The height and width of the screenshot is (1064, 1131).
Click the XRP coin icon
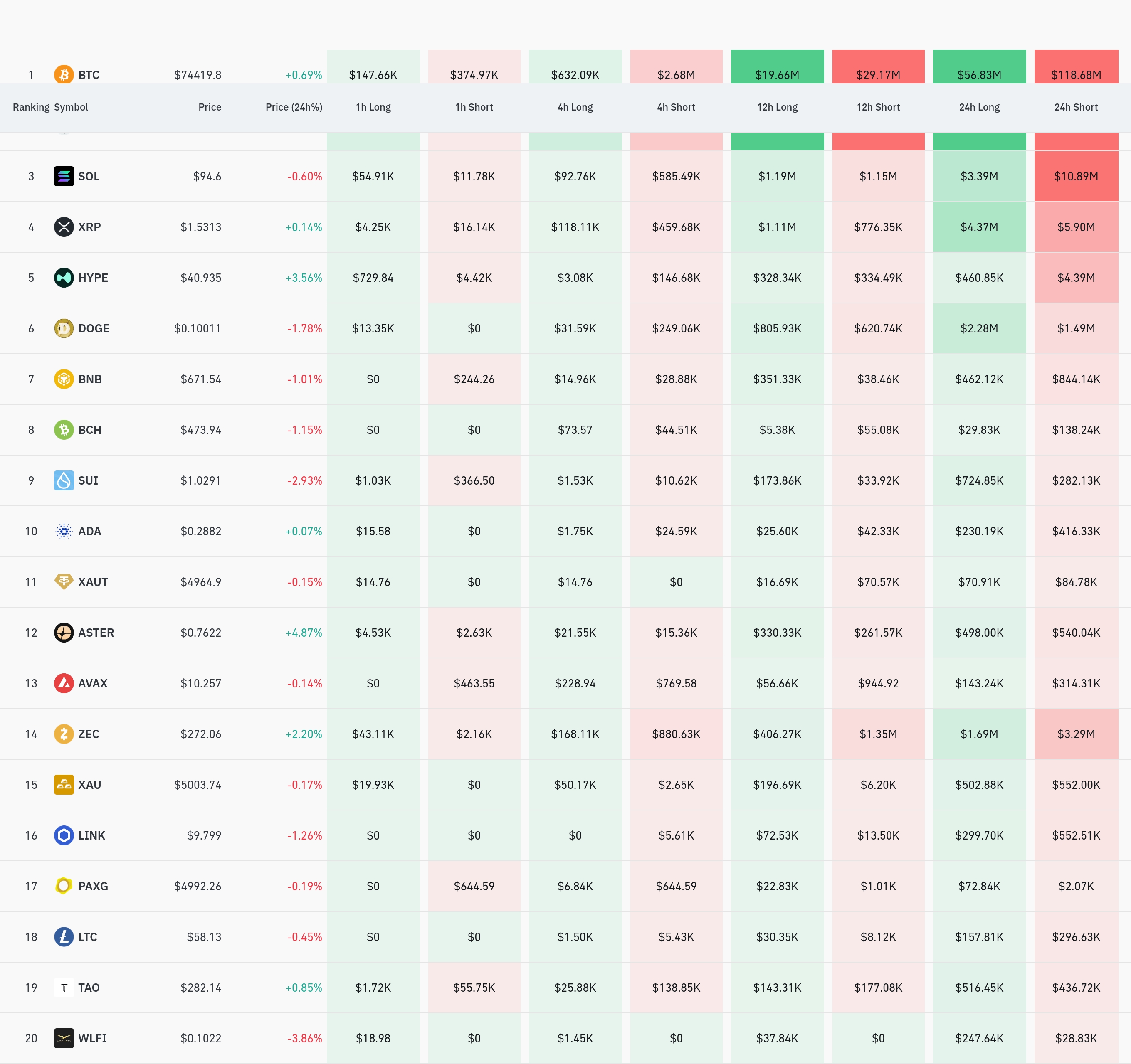pos(64,227)
